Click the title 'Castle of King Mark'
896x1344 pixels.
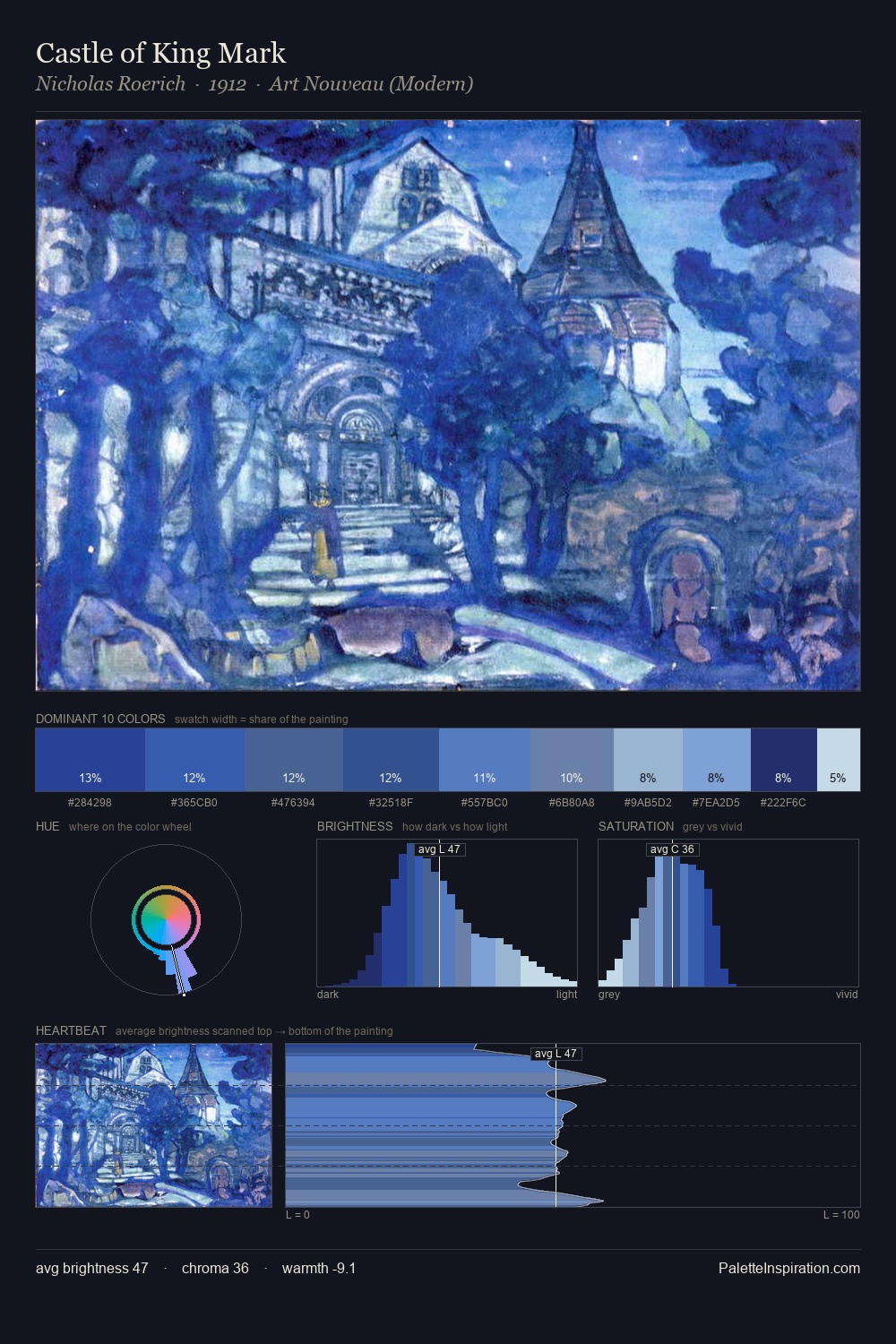[x=160, y=53]
